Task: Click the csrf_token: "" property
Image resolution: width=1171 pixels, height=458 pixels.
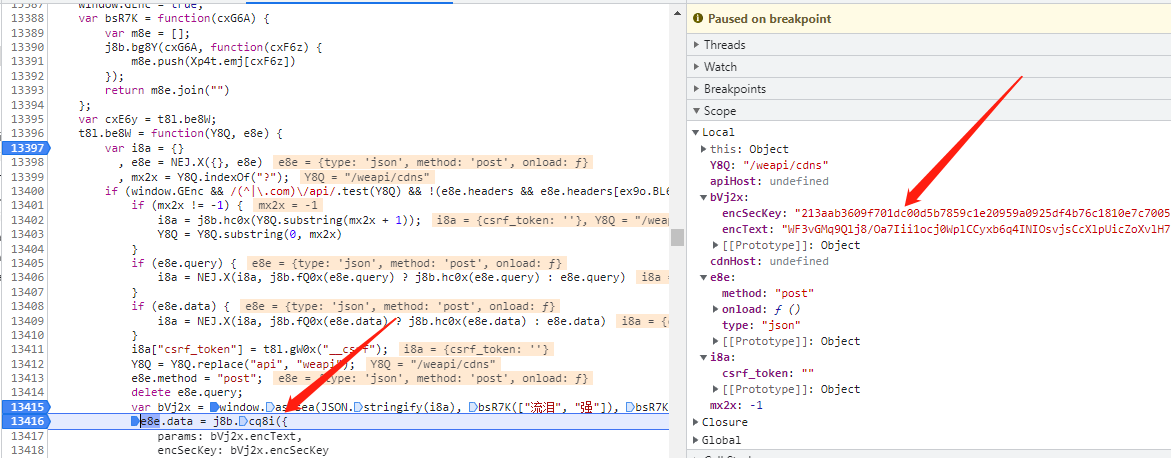Action: 768,374
